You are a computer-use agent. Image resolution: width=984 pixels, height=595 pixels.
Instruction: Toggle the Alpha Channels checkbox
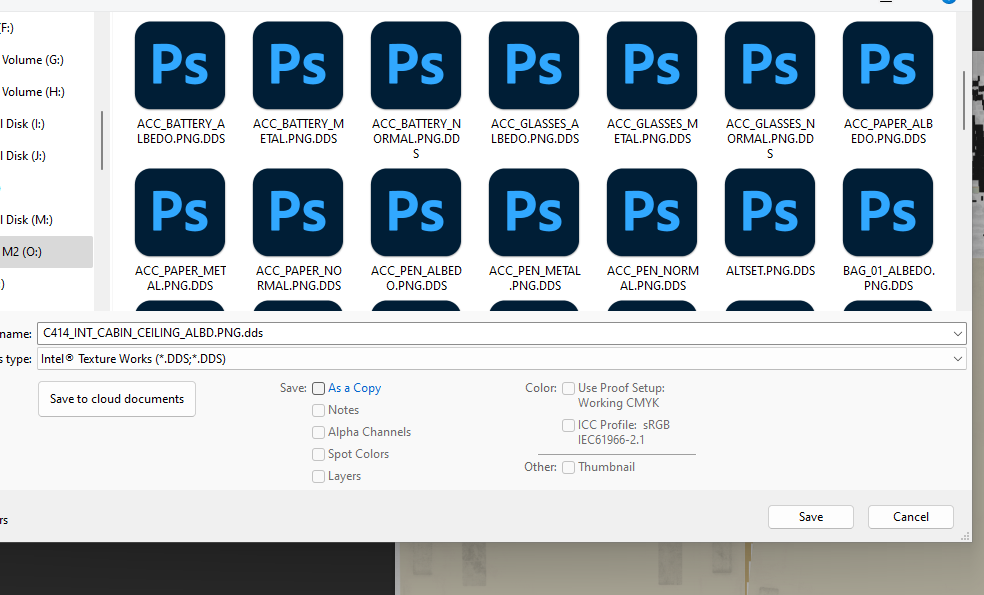pyautogui.click(x=318, y=432)
